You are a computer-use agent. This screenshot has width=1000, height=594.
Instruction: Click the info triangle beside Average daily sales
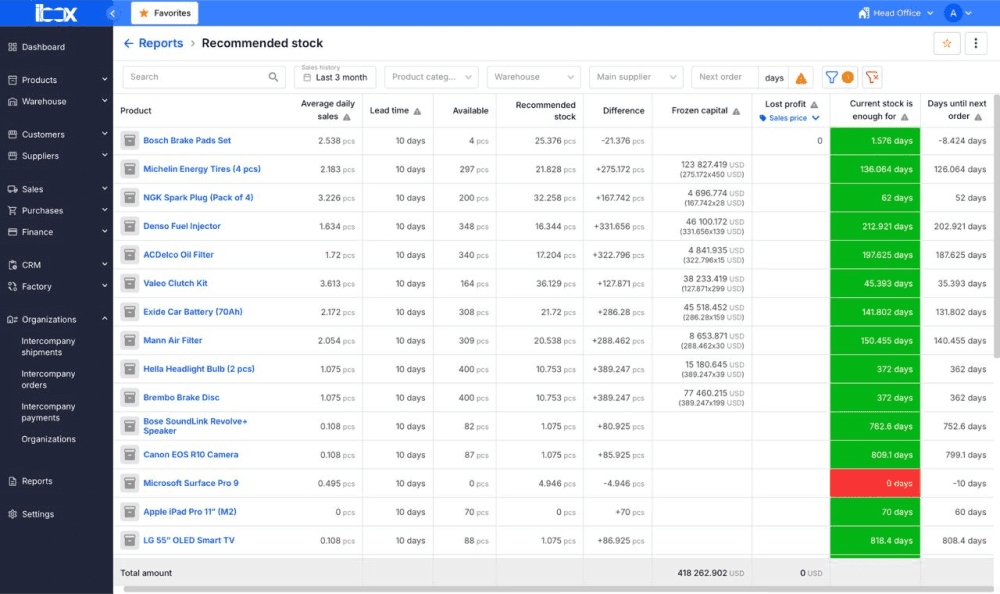(347, 117)
